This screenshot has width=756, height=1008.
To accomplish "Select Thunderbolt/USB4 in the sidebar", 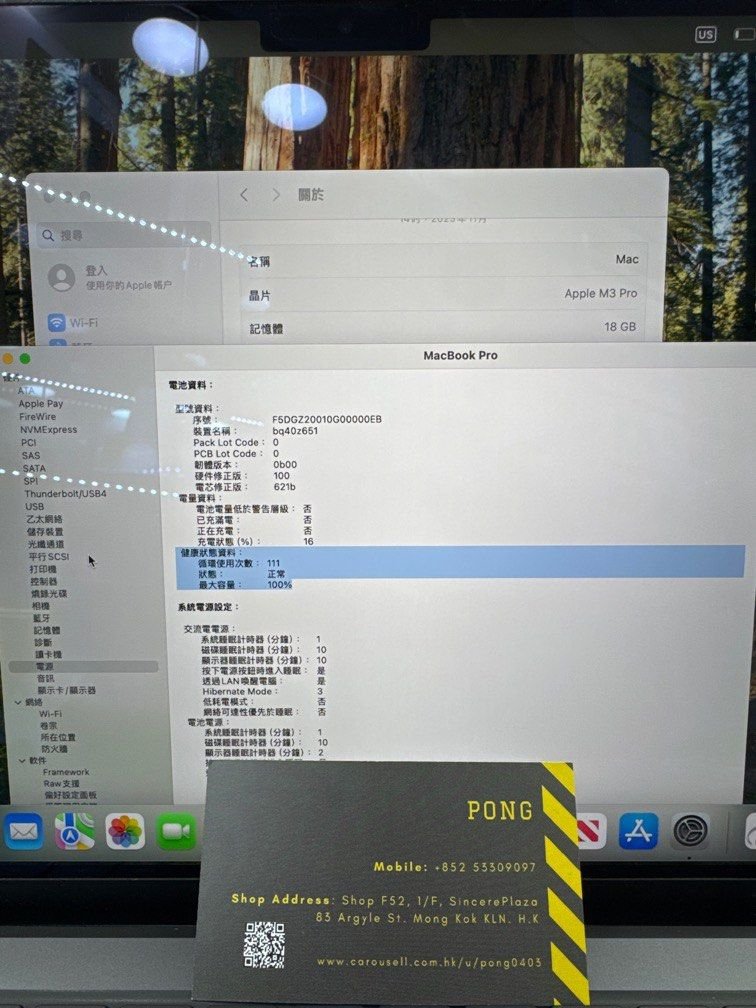I will (65, 494).
